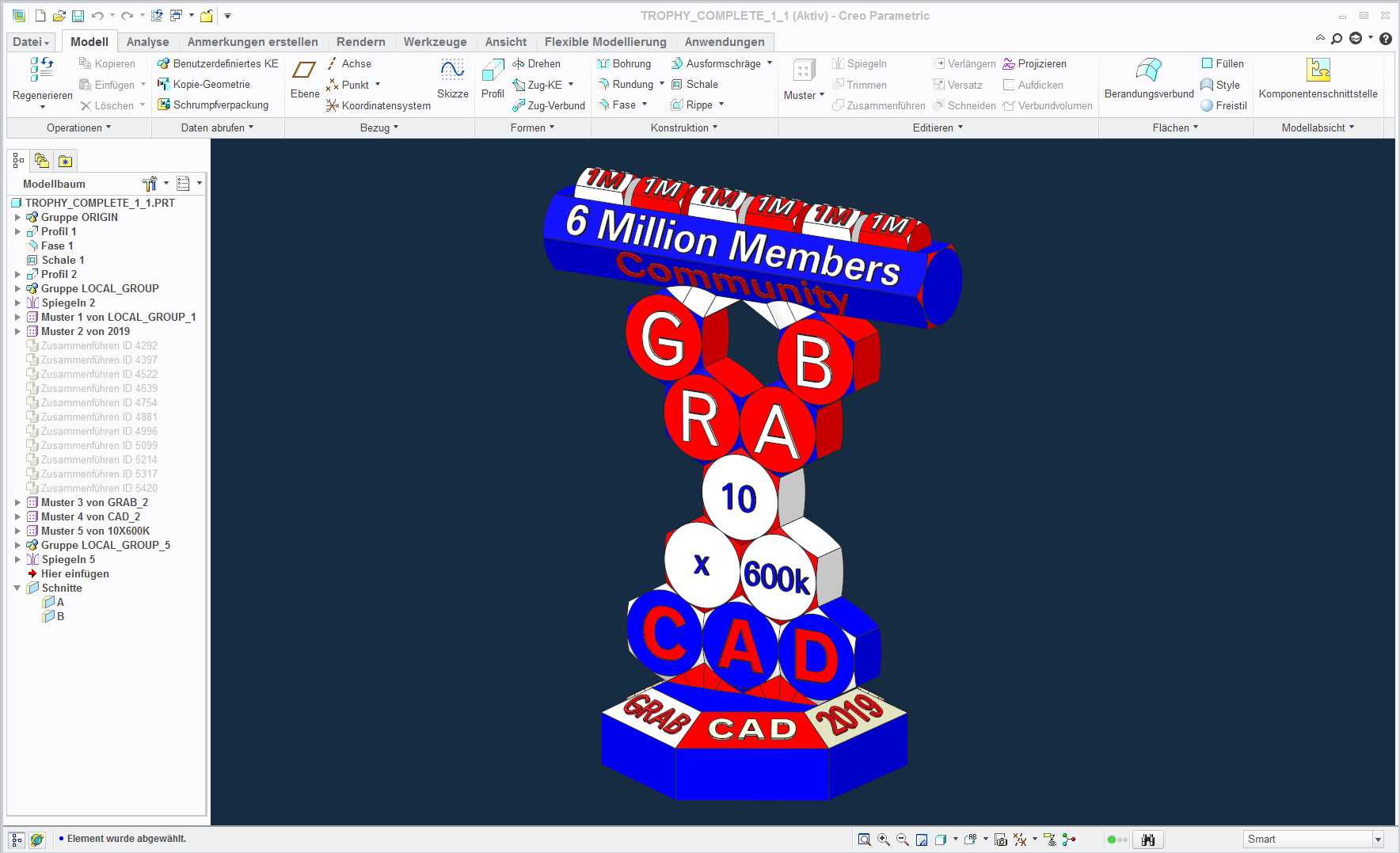The height and width of the screenshot is (853, 1400).
Task: Open the Konstruktion group dropdown
Action: 684,128
